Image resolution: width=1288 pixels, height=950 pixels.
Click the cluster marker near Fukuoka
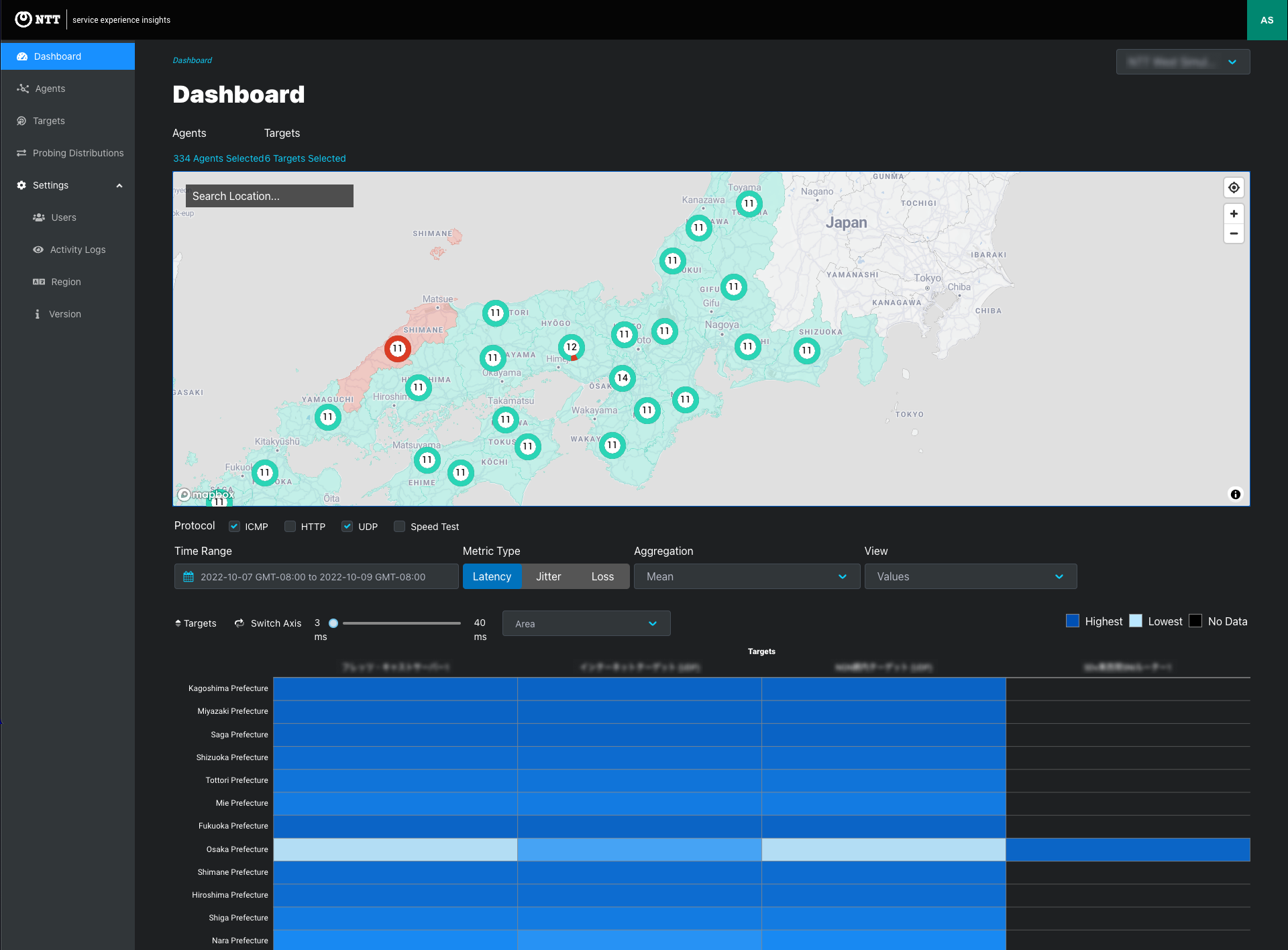[x=265, y=473]
